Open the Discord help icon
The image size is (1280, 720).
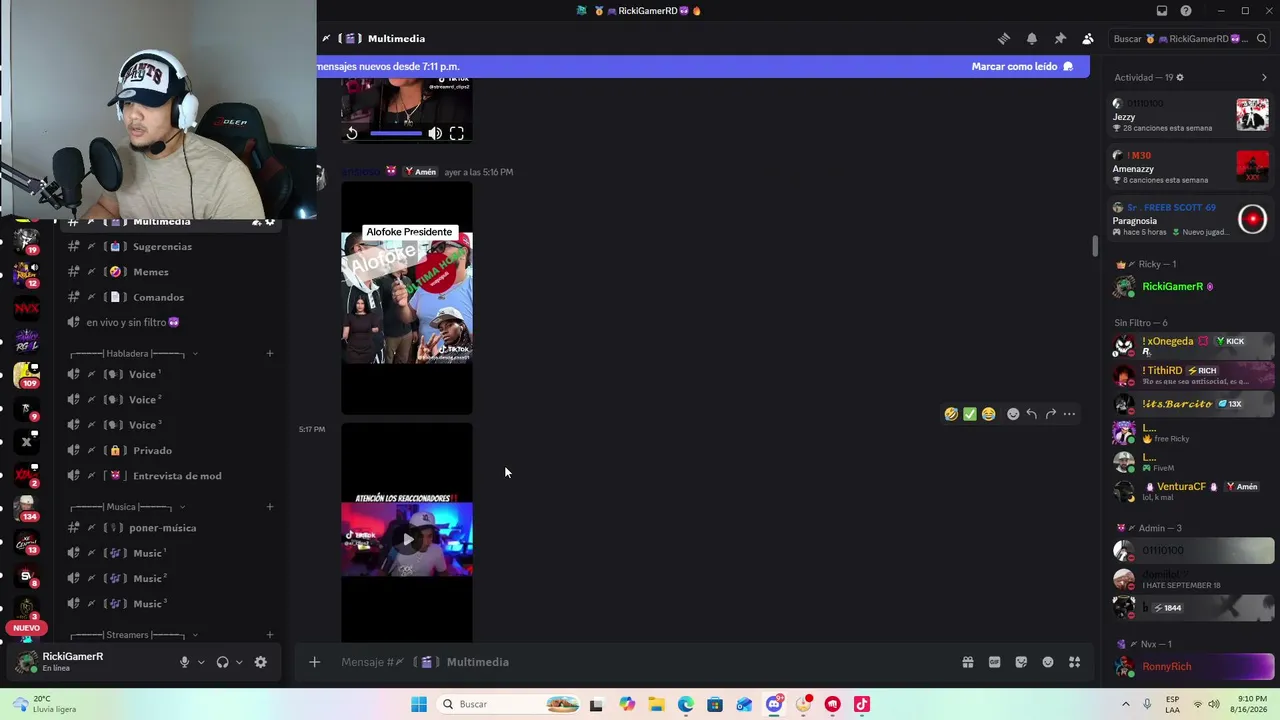pyautogui.click(x=1186, y=11)
